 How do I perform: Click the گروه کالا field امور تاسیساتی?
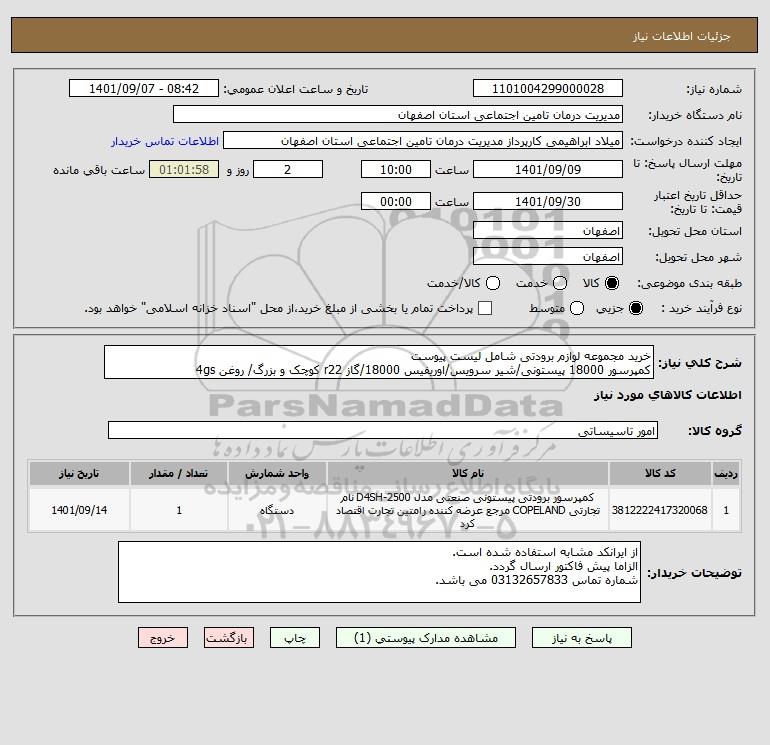[383, 431]
